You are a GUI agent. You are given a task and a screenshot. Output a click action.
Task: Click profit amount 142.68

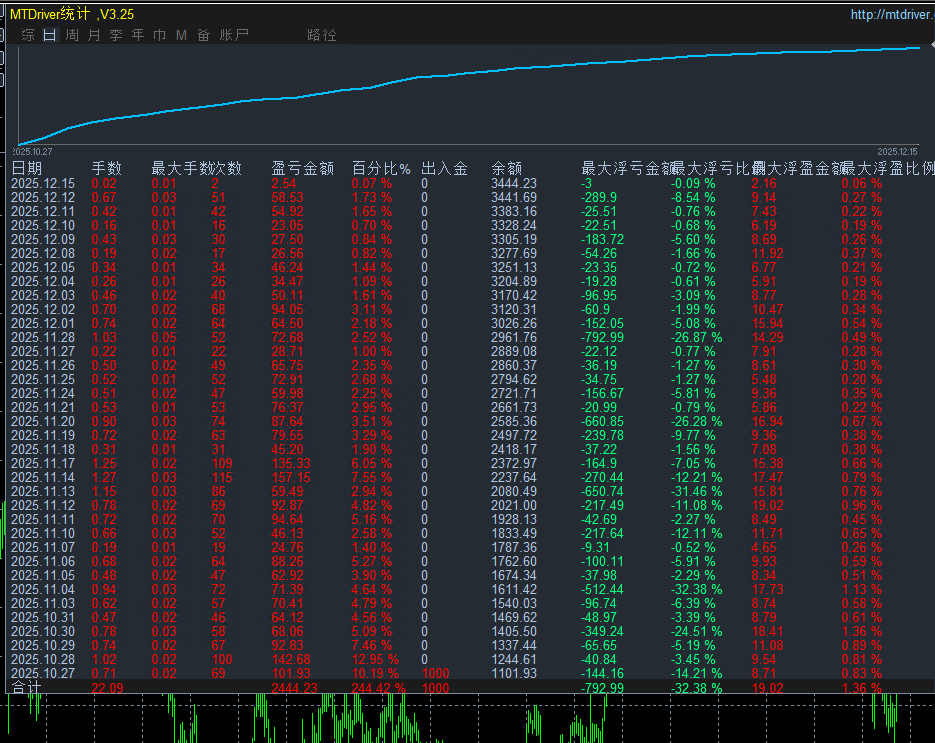click(x=291, y=660)
